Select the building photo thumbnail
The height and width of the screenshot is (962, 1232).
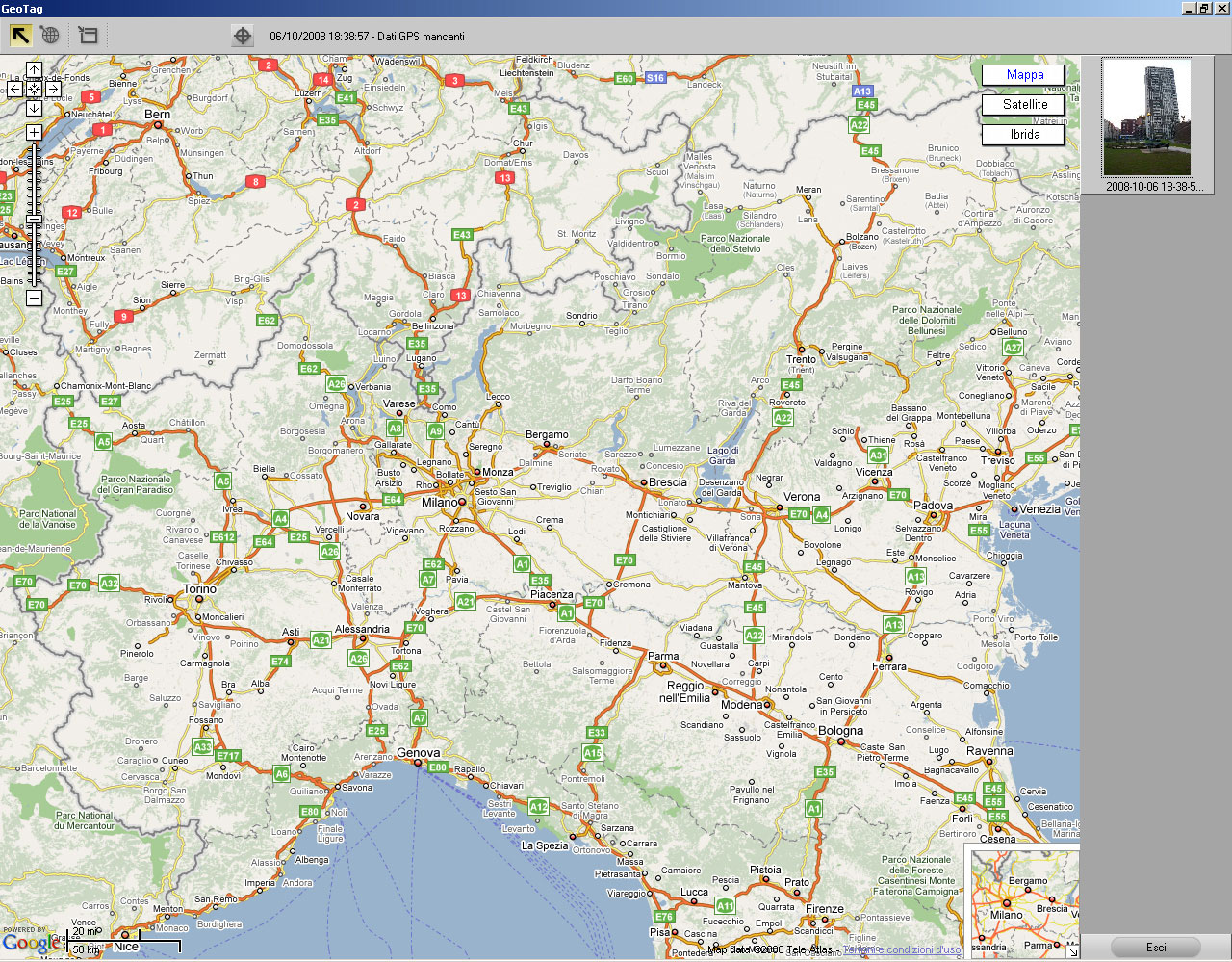point(1146,117)
